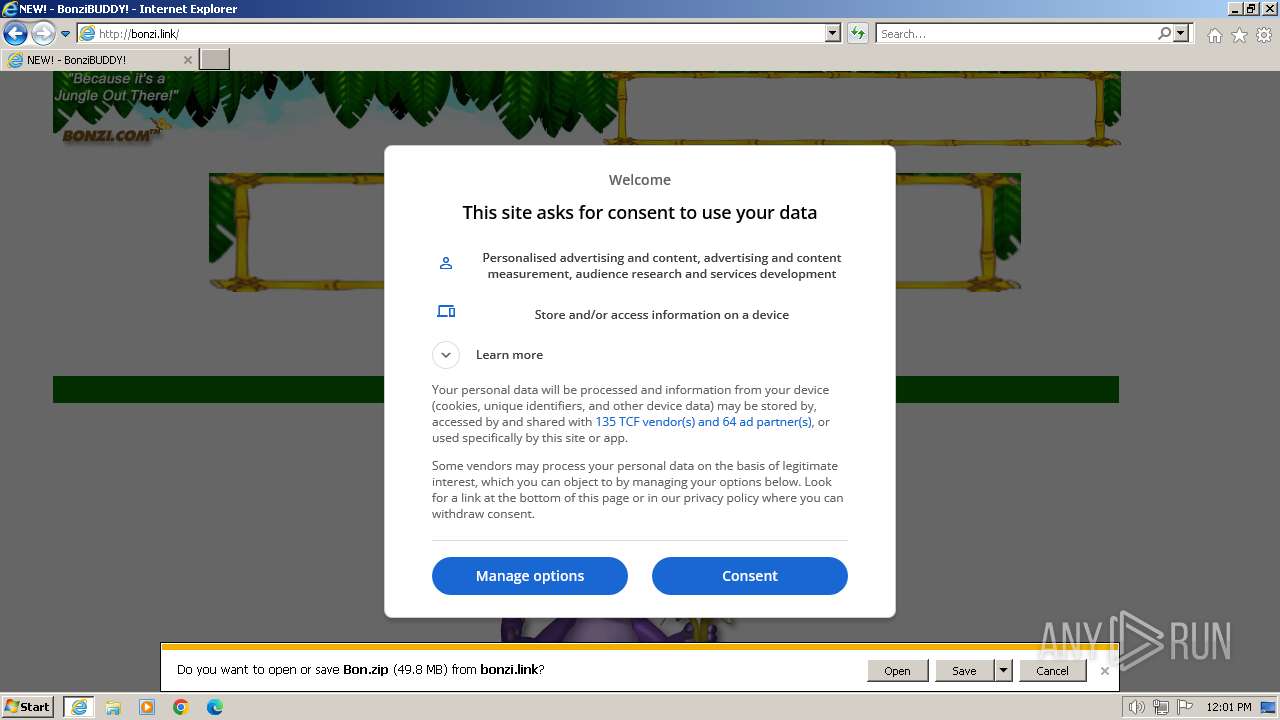Image resolution: width=1280 pixels, height=720 pixels.
Task: Click the device storage icon
Action: 446,312
